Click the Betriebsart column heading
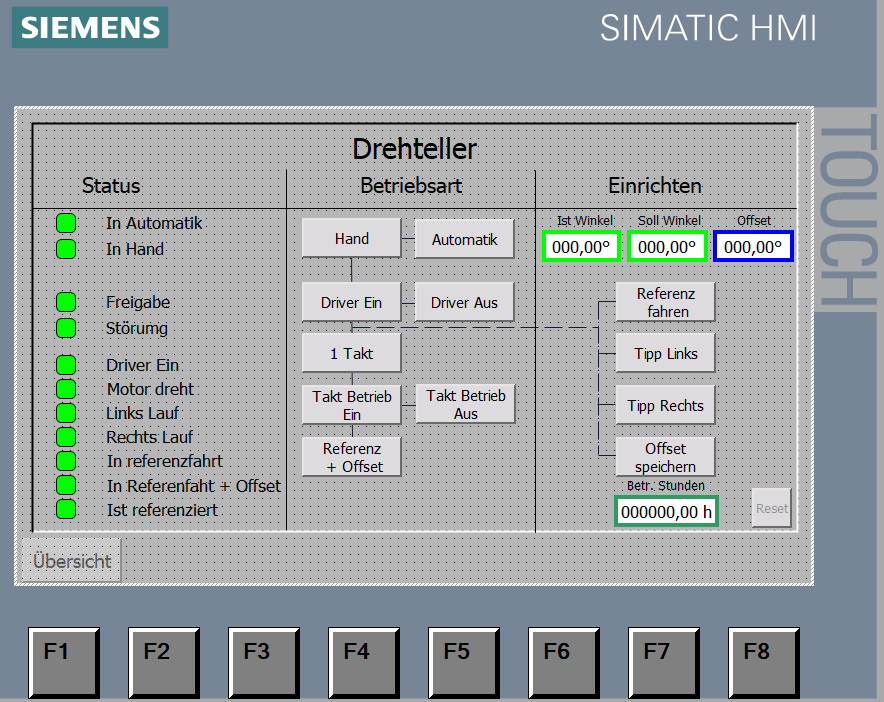Image resolution: width=884 pixels, height=702 pixels. [x=411, y=186]
